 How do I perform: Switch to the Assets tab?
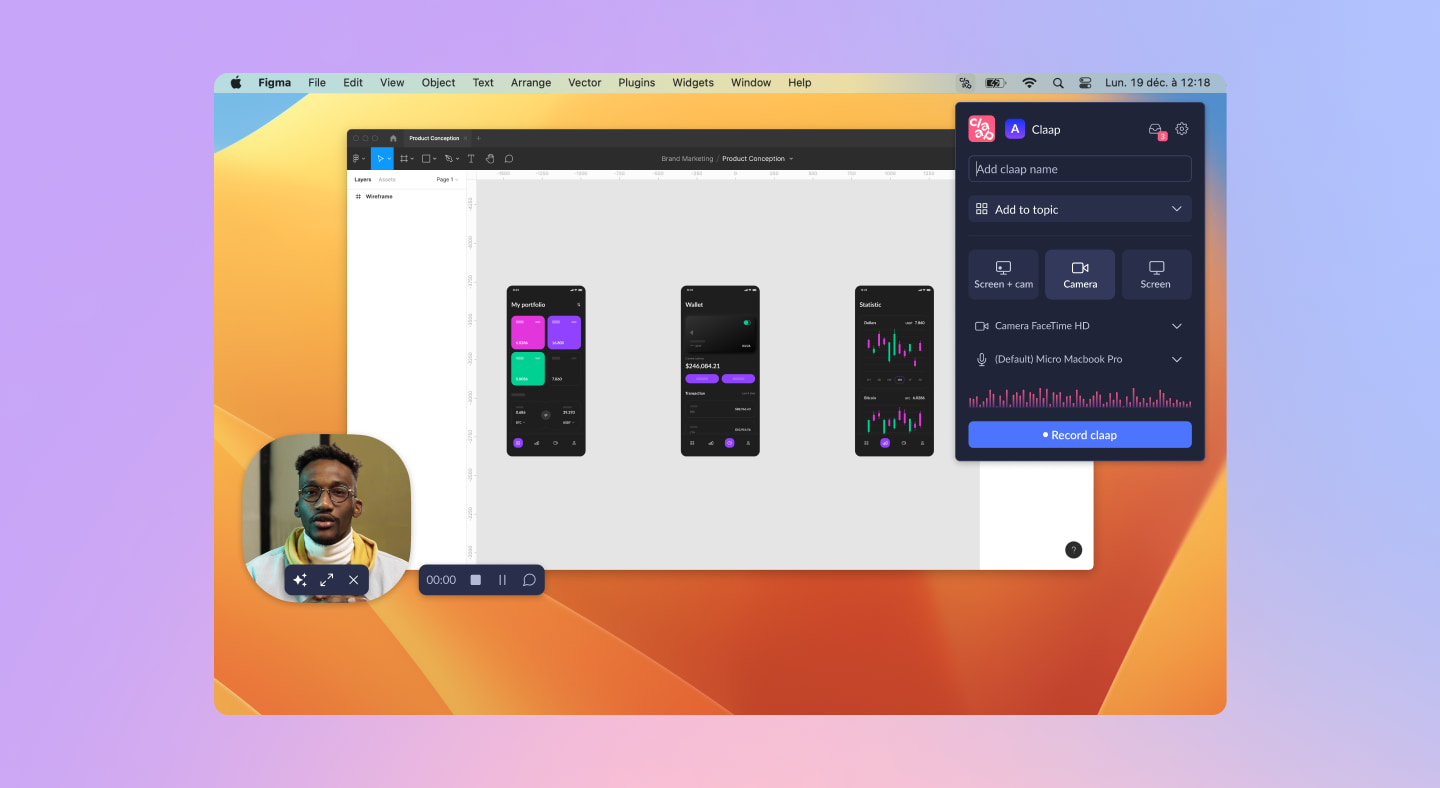coord(387,179)
